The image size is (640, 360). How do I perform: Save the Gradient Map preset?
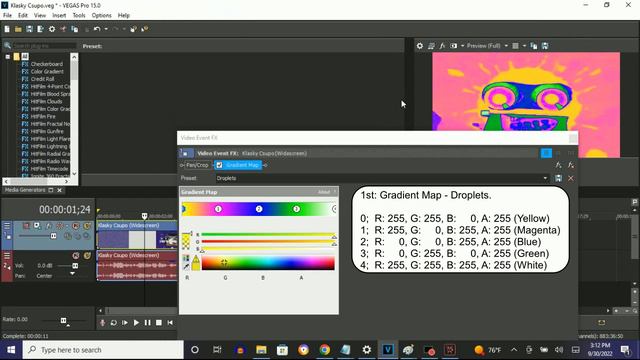(x=558, y=178)
